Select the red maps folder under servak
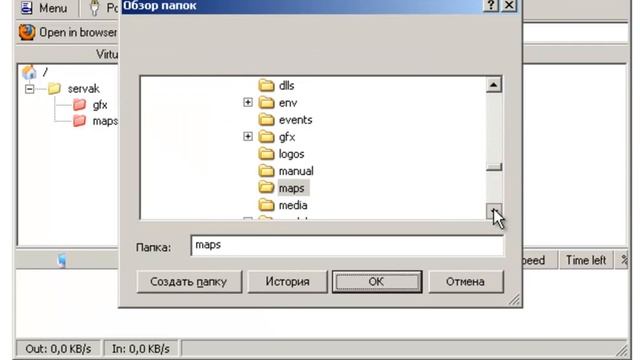This screenshot has width=640, height=360. pos(96,121)
